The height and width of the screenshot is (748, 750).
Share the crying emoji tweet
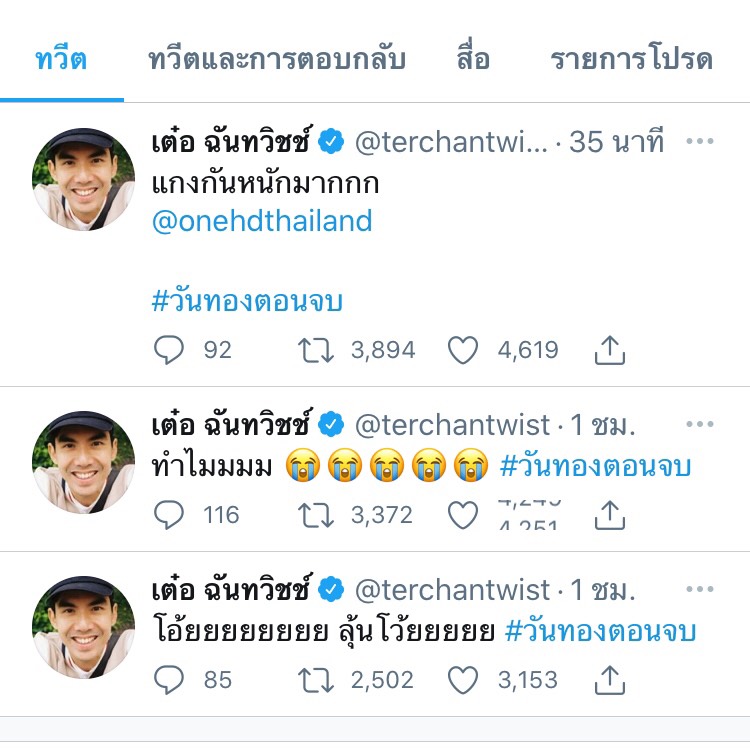tap(610, 515)
